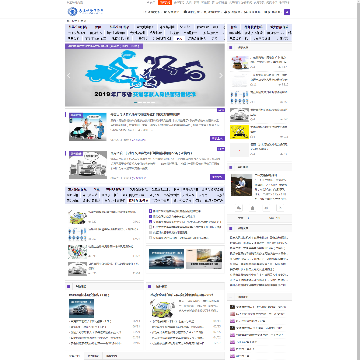
Task: Click the yellow thumbnail in sidebar article list
Action: (x=239, y=132)
